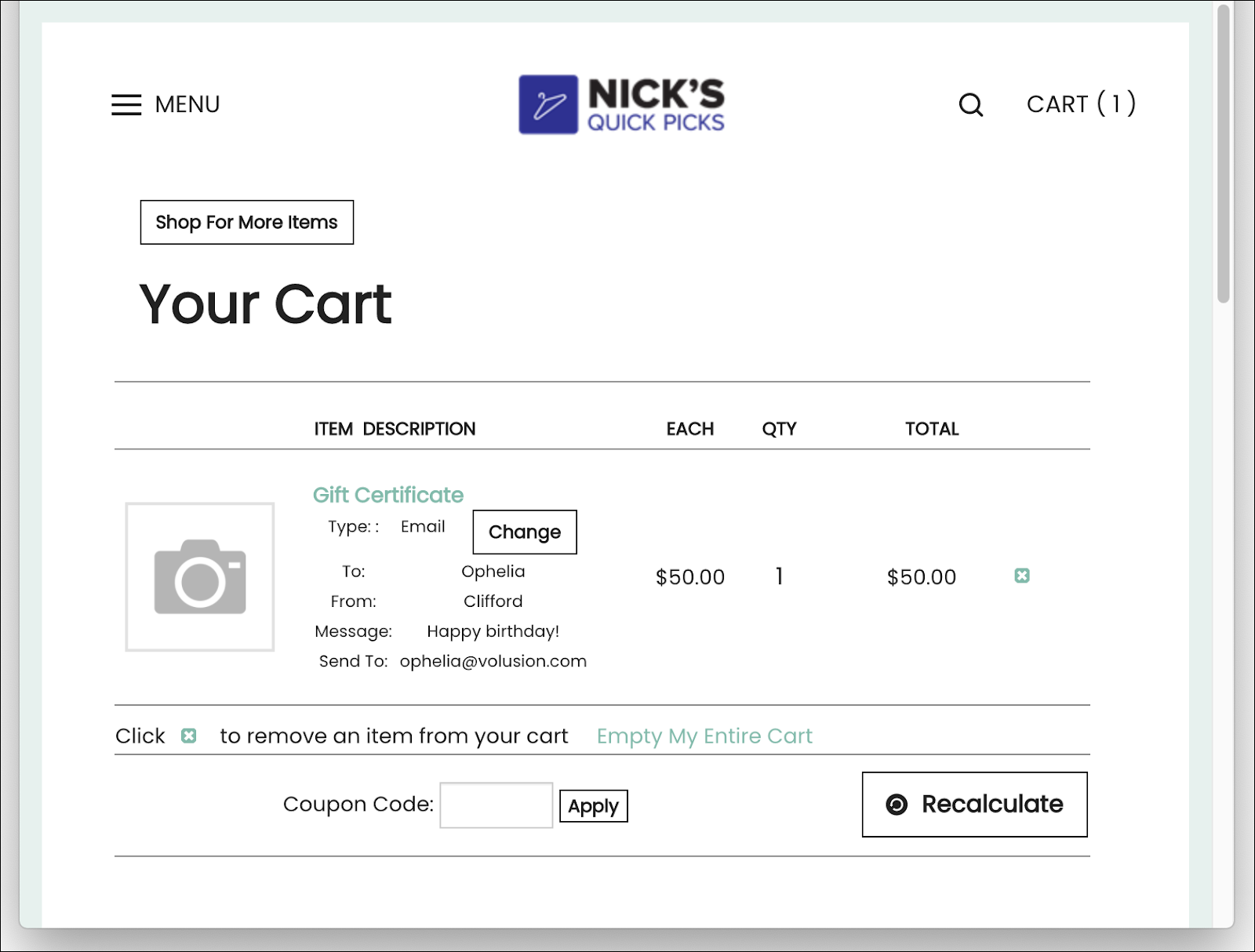This screenshot has height=952, width=1255.
Task: Click the MENU text label
Action: pos(187,104)
